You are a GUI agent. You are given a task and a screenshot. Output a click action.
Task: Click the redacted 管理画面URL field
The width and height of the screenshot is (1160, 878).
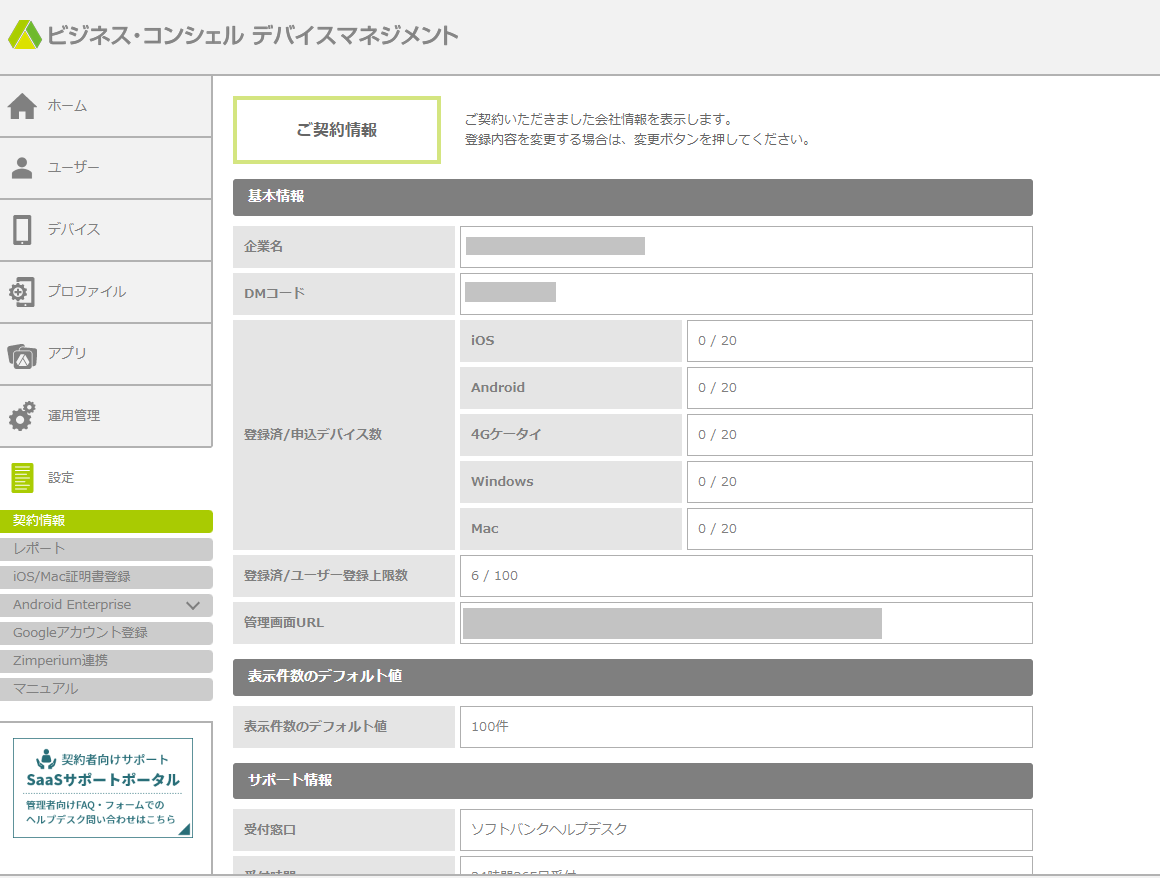point(672,623)
